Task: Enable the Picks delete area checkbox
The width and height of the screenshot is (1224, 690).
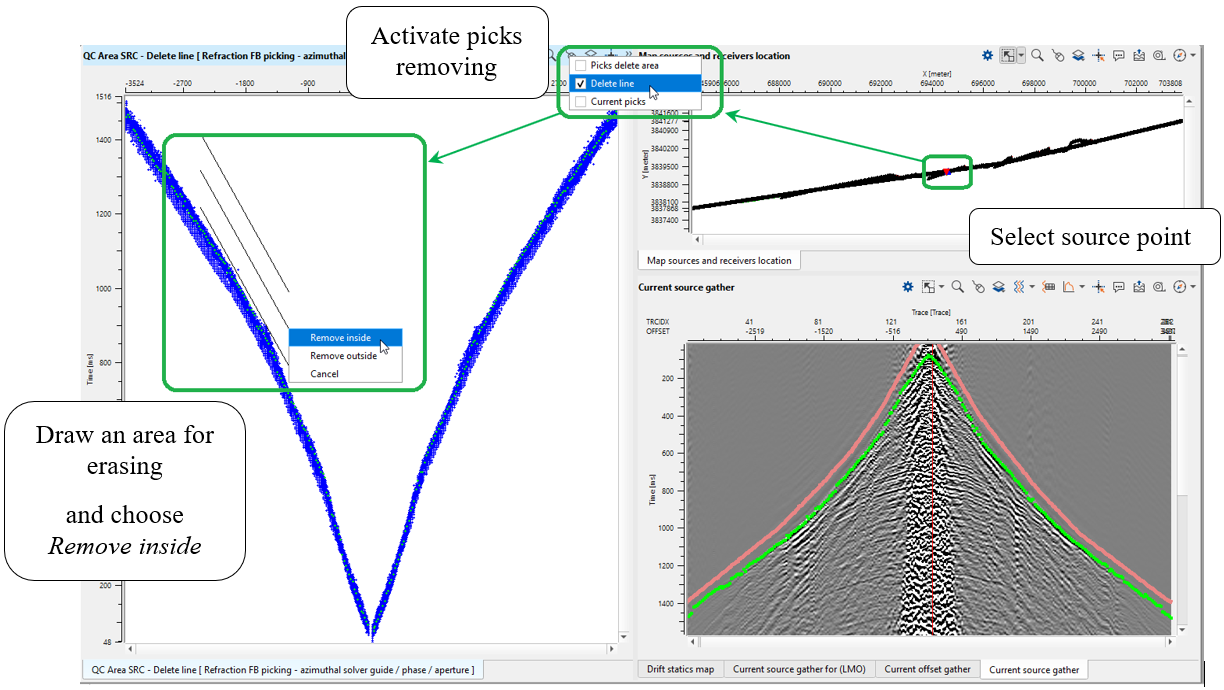Action: coord(581,66)
